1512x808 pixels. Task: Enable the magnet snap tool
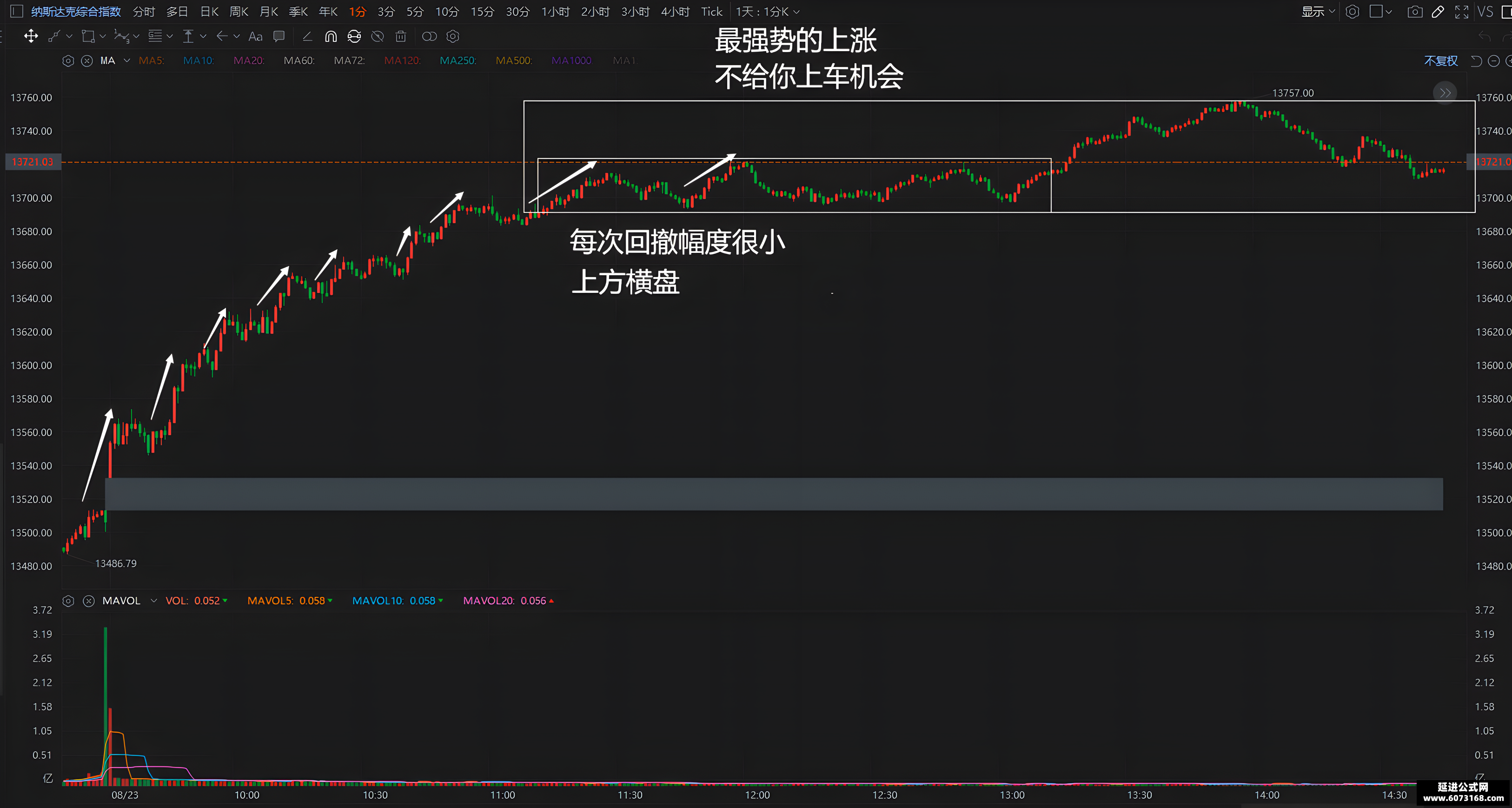(x=331, y=36)
